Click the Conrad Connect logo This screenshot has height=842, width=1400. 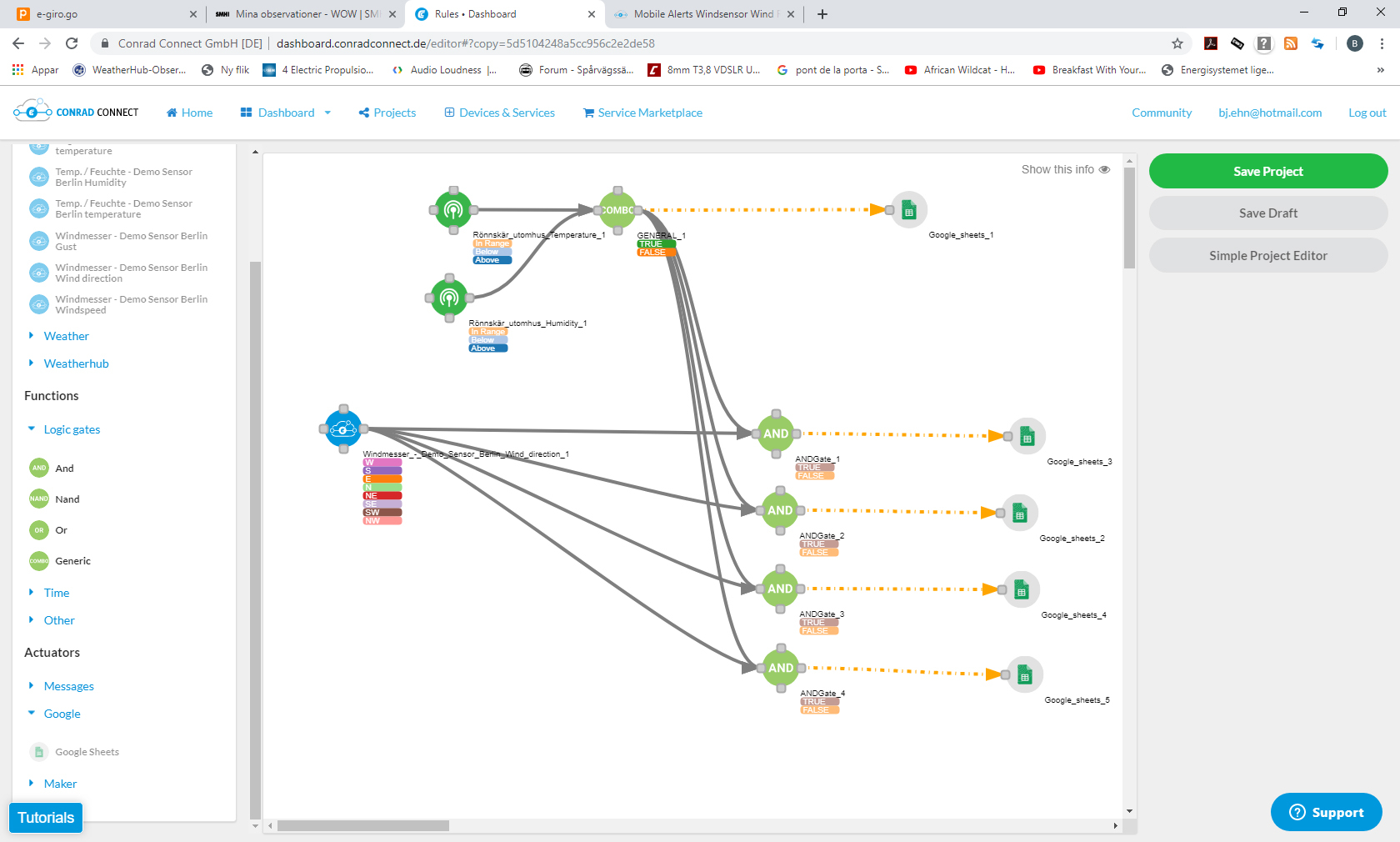pos(76,111)
